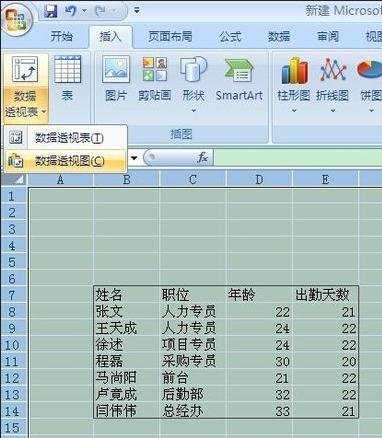Image resolution: width=382 pixels, height=438 pixels.
Task: Select the 总经办 cell
Action: click(193, 411)
